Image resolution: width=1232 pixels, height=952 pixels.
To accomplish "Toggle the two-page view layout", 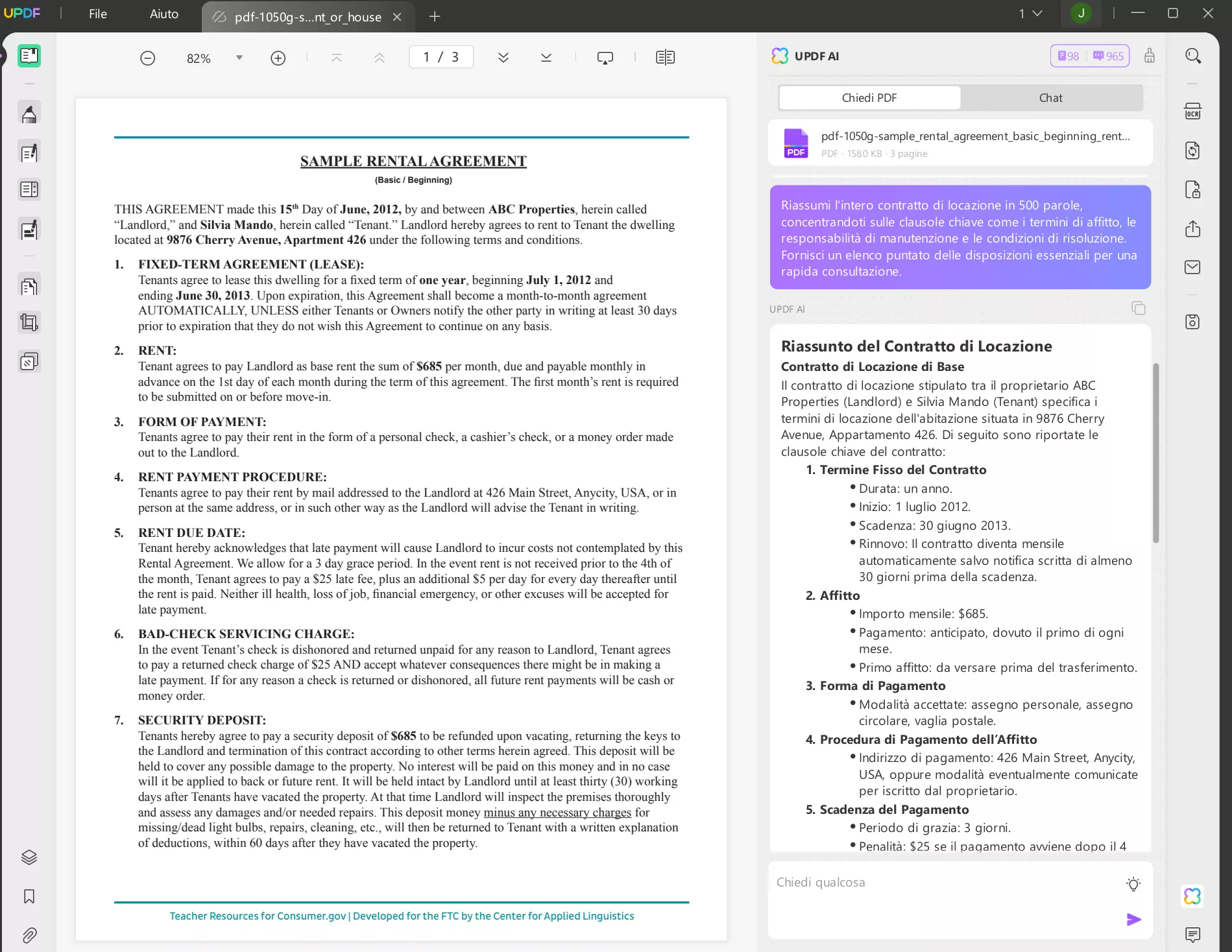I will coord(666,58).
